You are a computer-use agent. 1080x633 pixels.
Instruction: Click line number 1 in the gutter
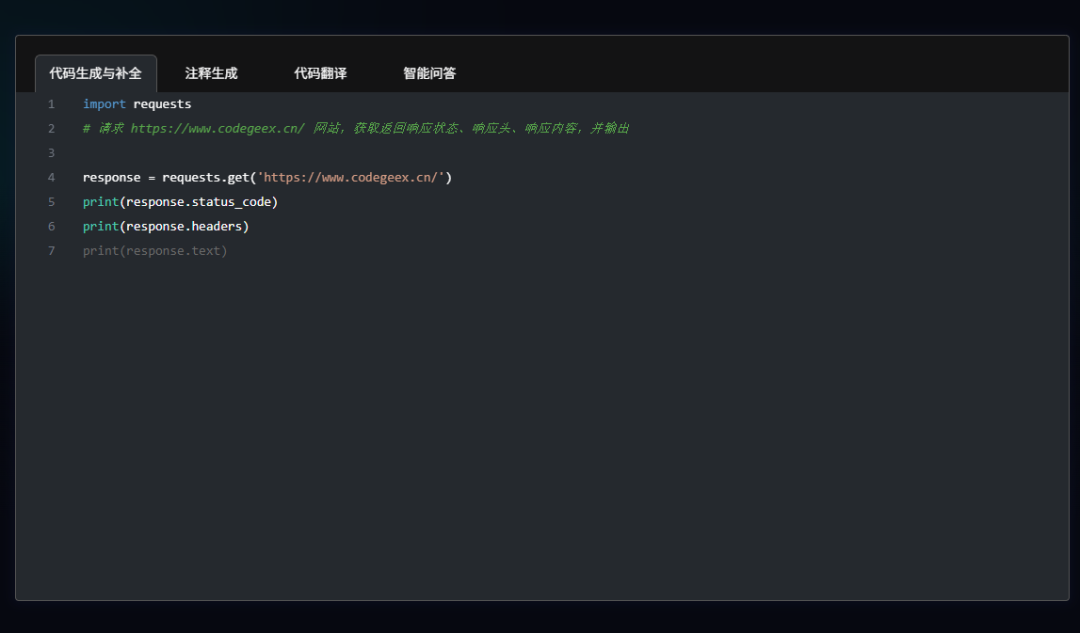click(x=51, y=103)
